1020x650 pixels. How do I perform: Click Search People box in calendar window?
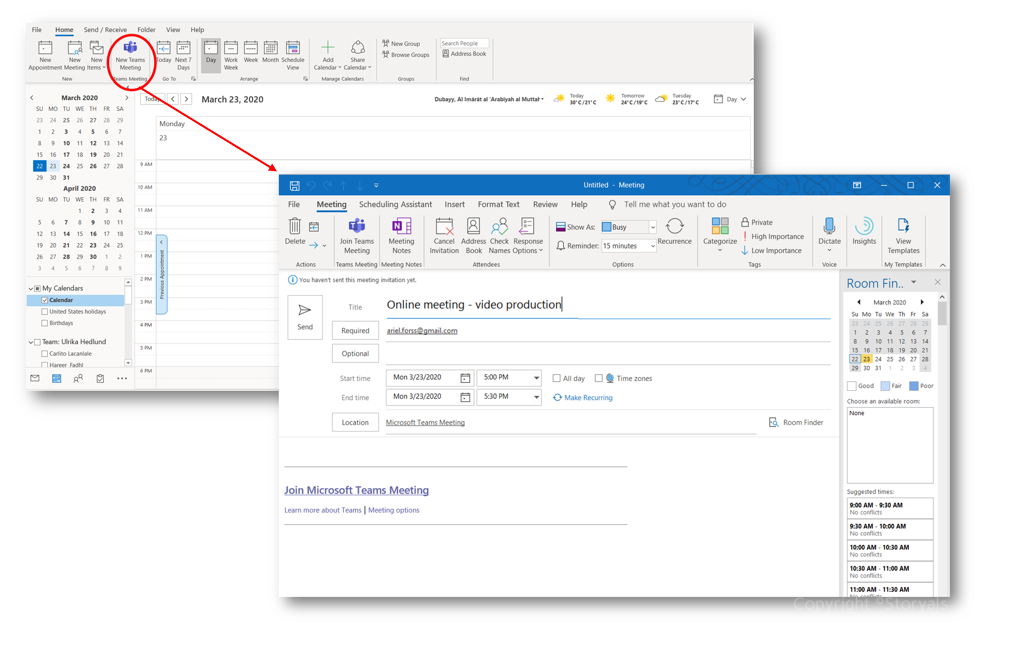[464, 44]
